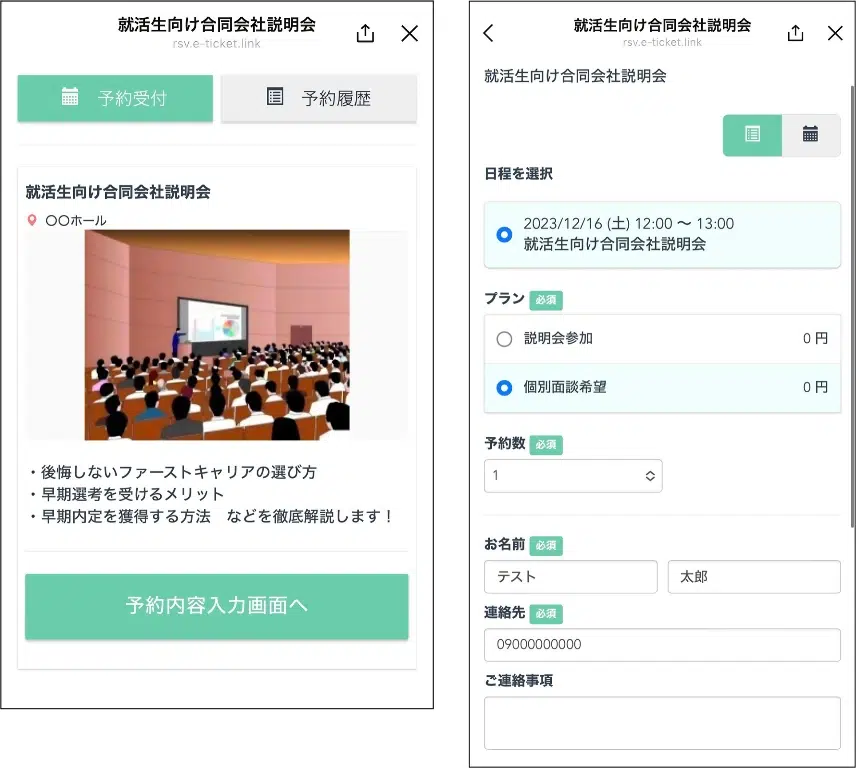Tap the 予約内容入力画面へ button
This screenshot has height=768, width=859.
click(x=217, y=606)
